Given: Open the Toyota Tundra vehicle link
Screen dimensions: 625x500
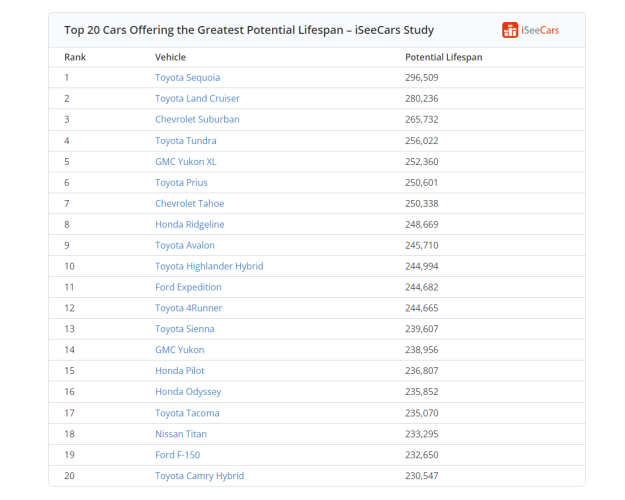Looking at the screenshot, I should pyautogui.click(x=186, y=141).
